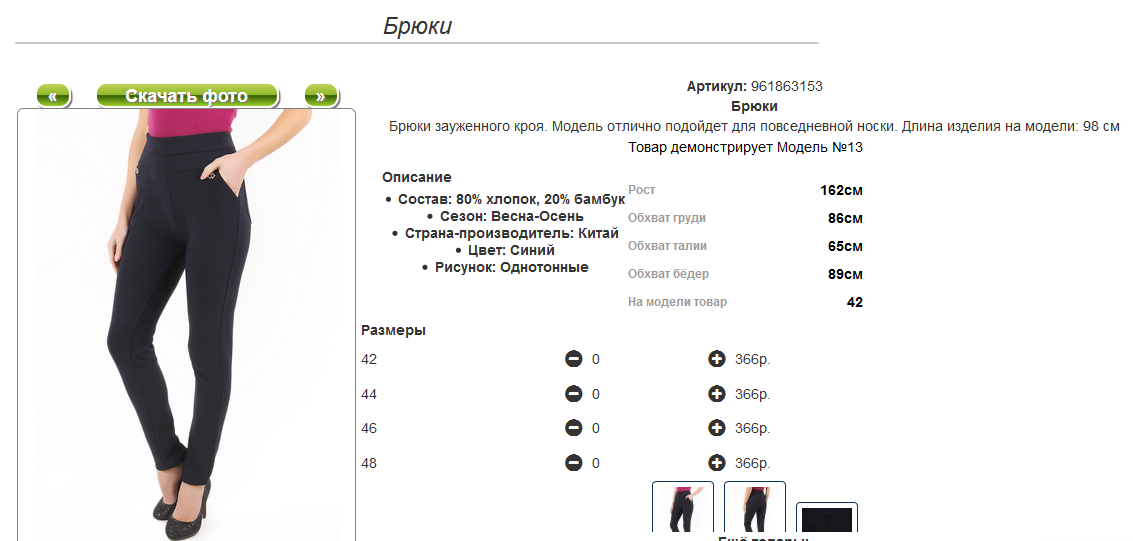This screenshot has height=541, width=1133.
Task: Select the second trousers thumbnail
Action: tap(755, 510)
